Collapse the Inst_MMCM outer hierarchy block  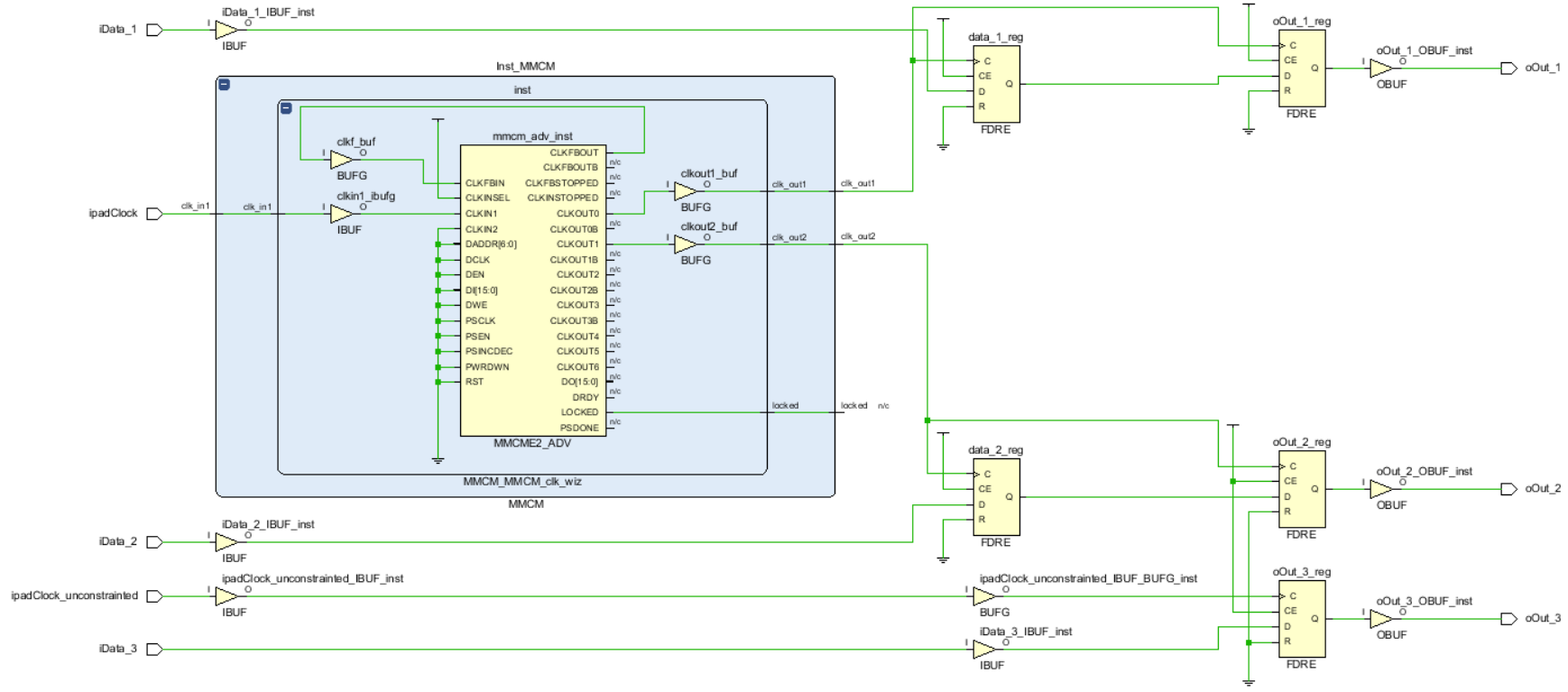click(224, 85)
